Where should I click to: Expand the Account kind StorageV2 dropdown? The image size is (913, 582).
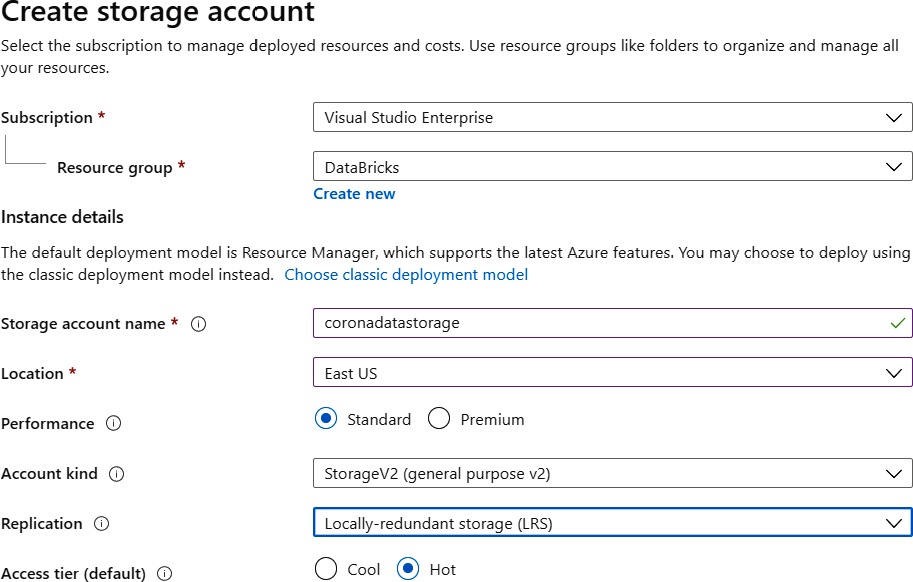[612, 473]
